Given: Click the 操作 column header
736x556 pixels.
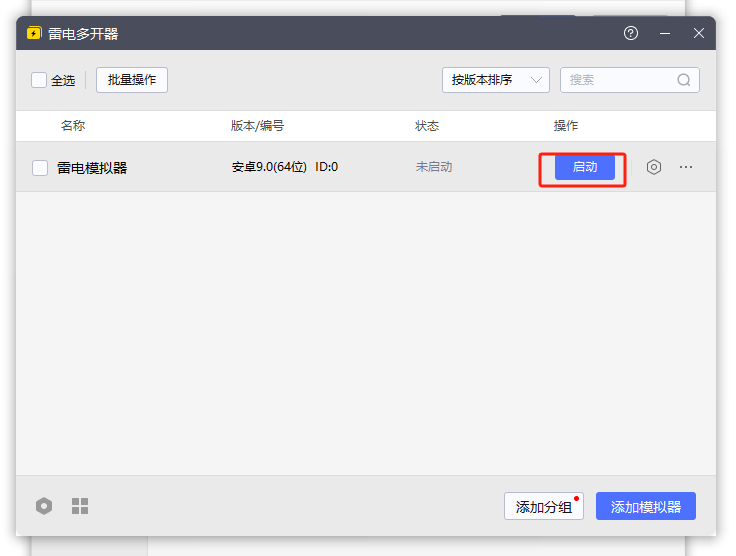Looking at the screenshot, I should pyautogui.click(x=566, y=126).
